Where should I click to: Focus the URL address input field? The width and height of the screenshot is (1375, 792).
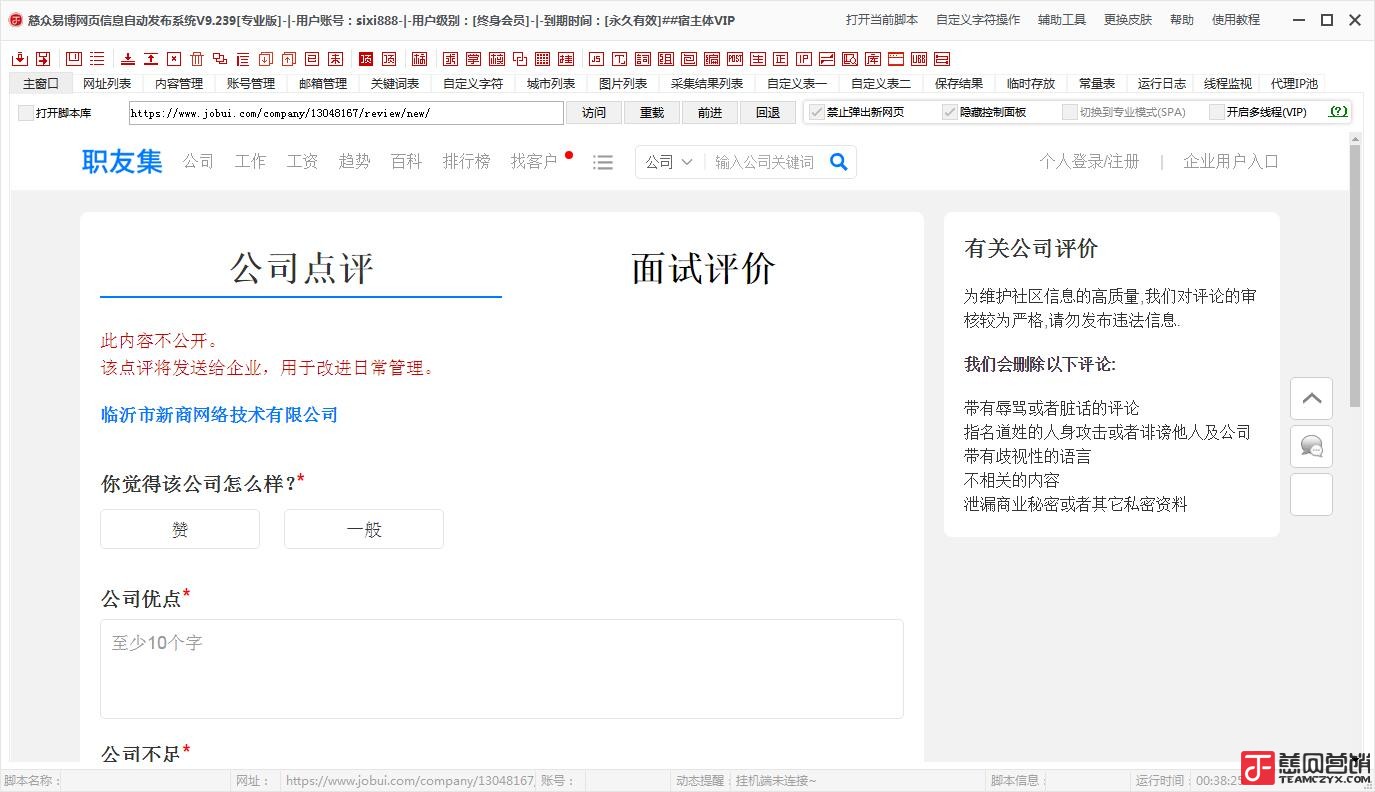(x=346, y=113)
